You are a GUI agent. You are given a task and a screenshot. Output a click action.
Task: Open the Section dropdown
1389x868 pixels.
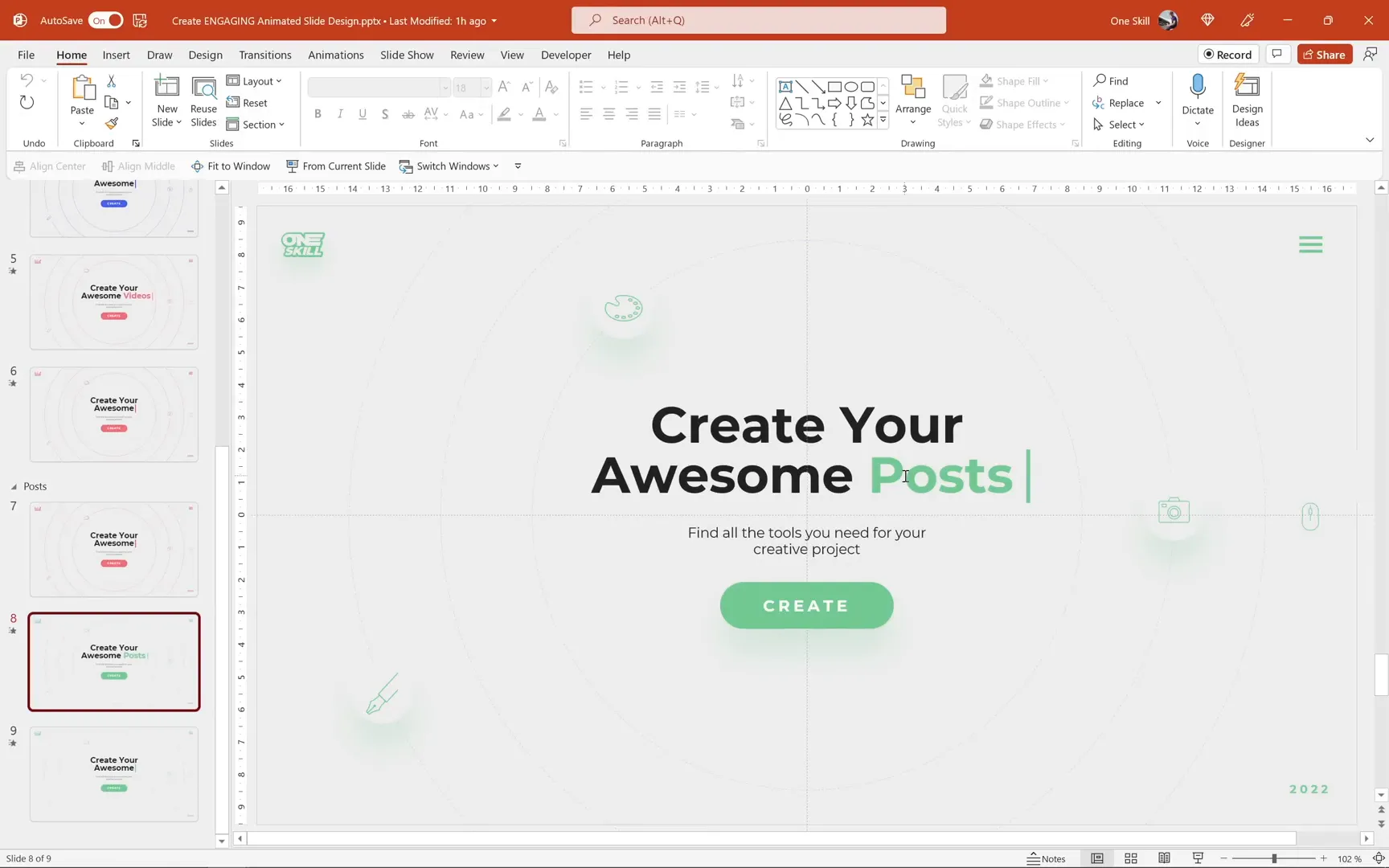point(256,125)
